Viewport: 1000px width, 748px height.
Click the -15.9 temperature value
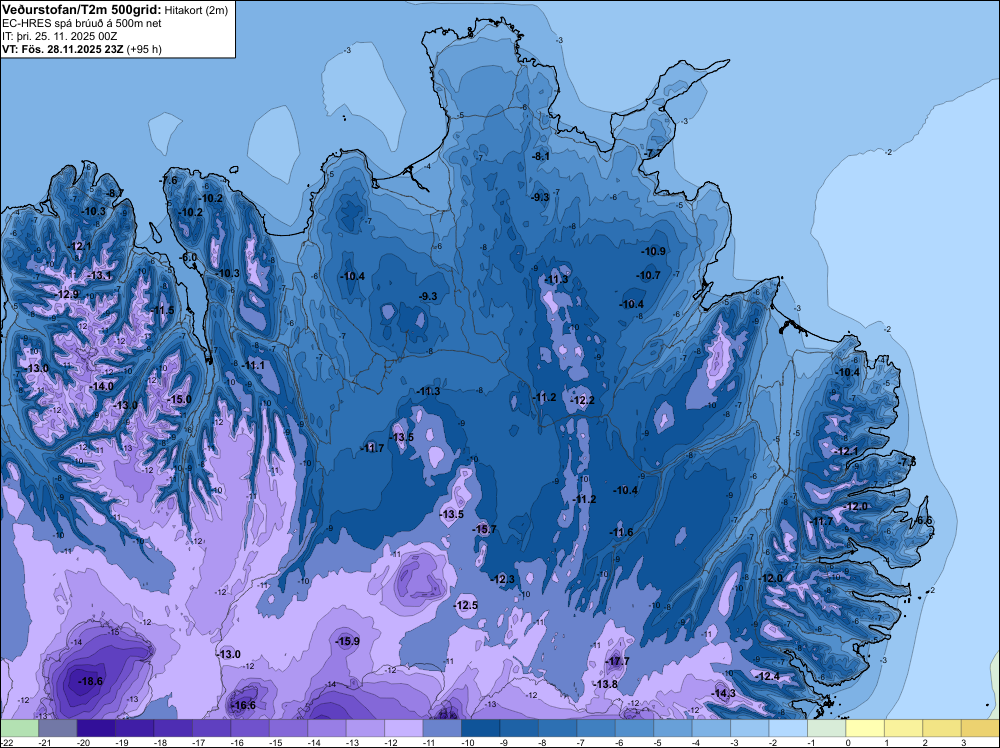pos(347,642)
